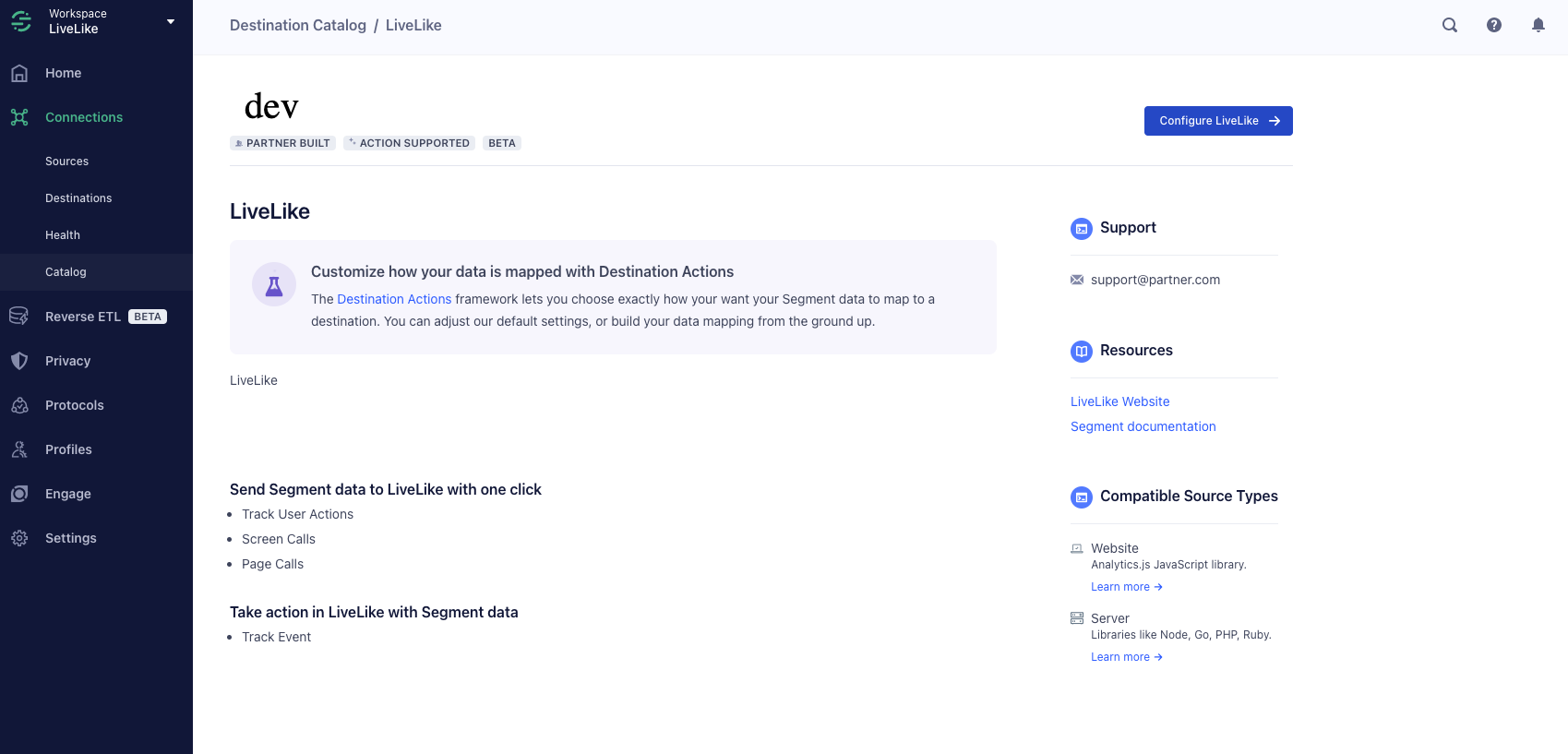Click the Page Calls list item
1568x754 pixels.
coord(272,564)
